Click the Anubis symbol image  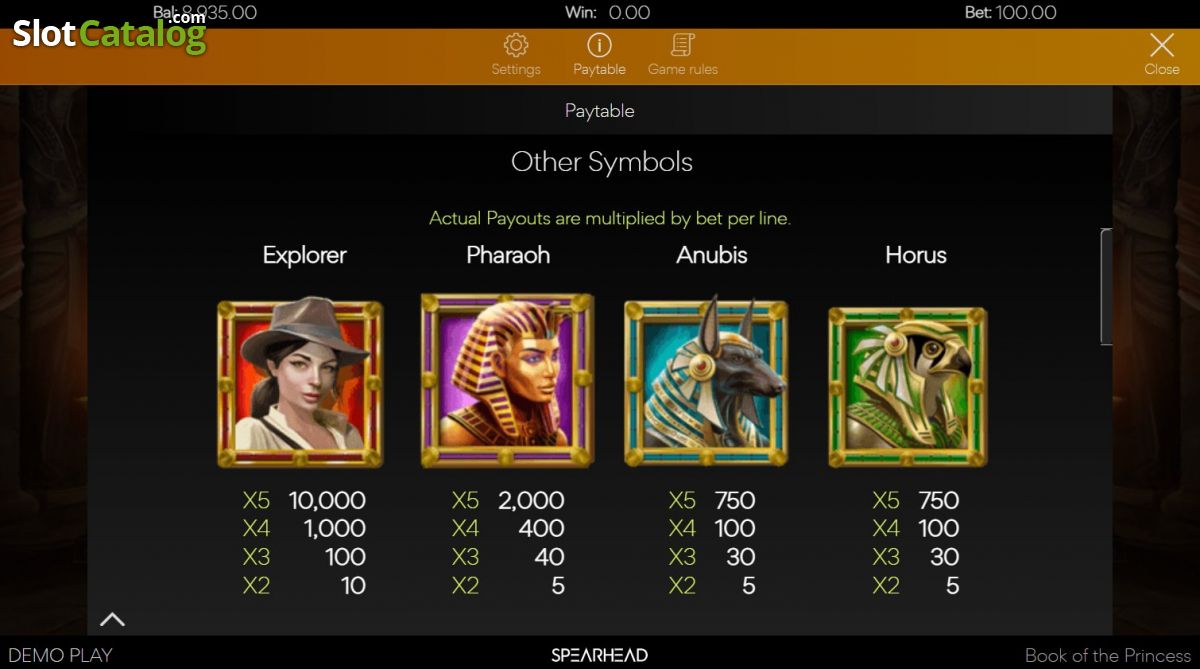pos(706,381)
